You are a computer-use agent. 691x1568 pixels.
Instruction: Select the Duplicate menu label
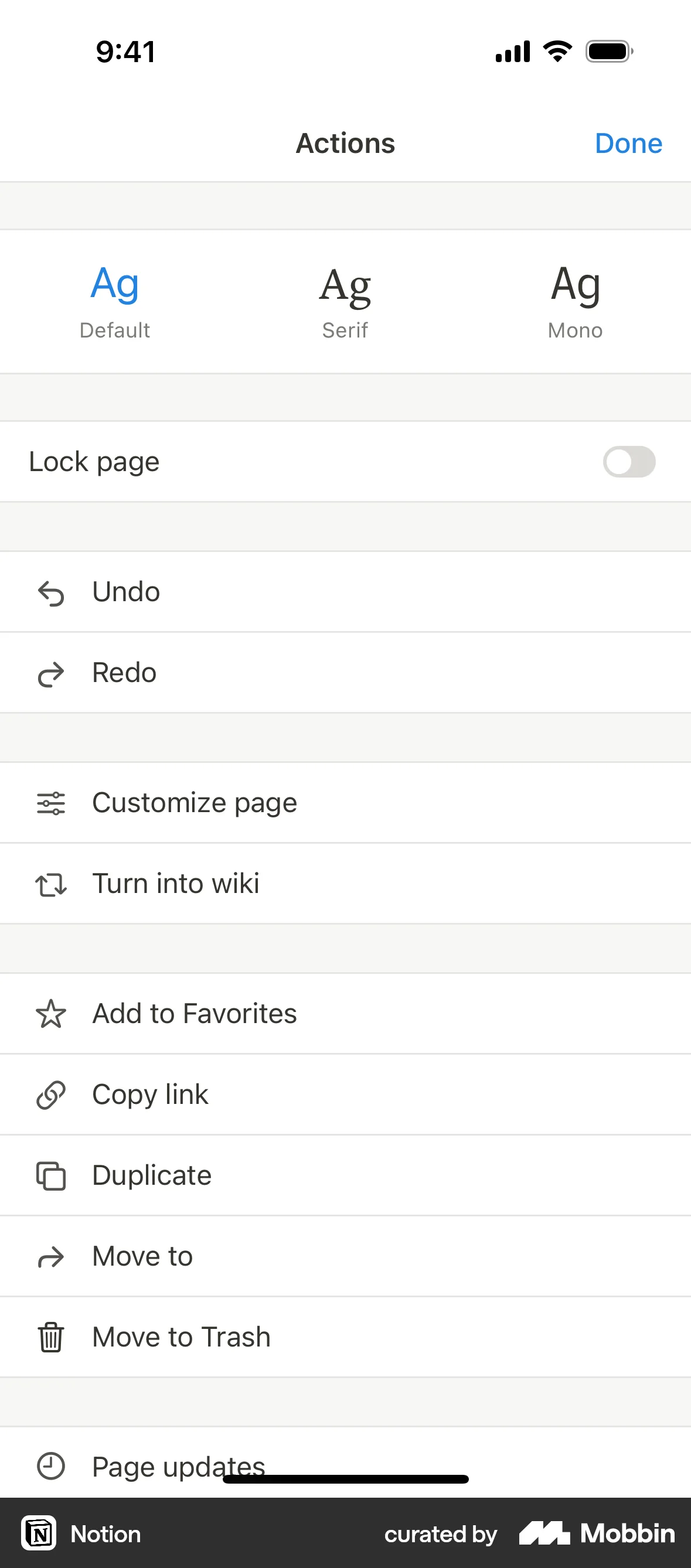(152, 1175)
